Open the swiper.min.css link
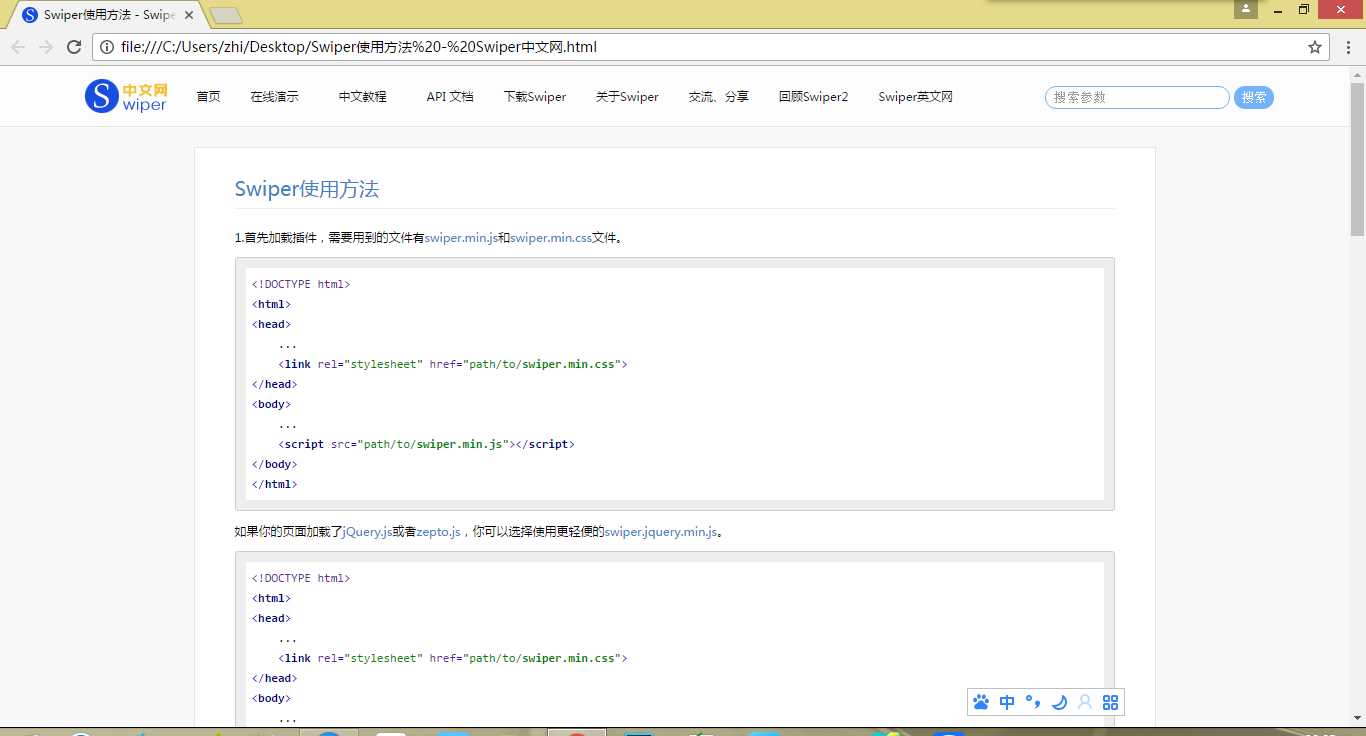Viewport: 1366px width, 736px height. (551, 238)
